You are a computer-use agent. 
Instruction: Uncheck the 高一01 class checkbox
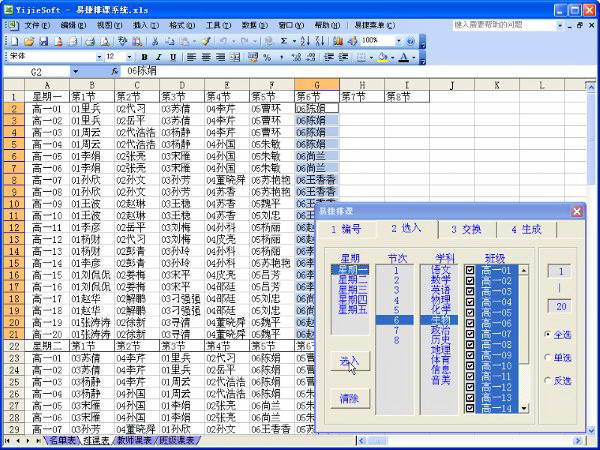pos(472,270)
